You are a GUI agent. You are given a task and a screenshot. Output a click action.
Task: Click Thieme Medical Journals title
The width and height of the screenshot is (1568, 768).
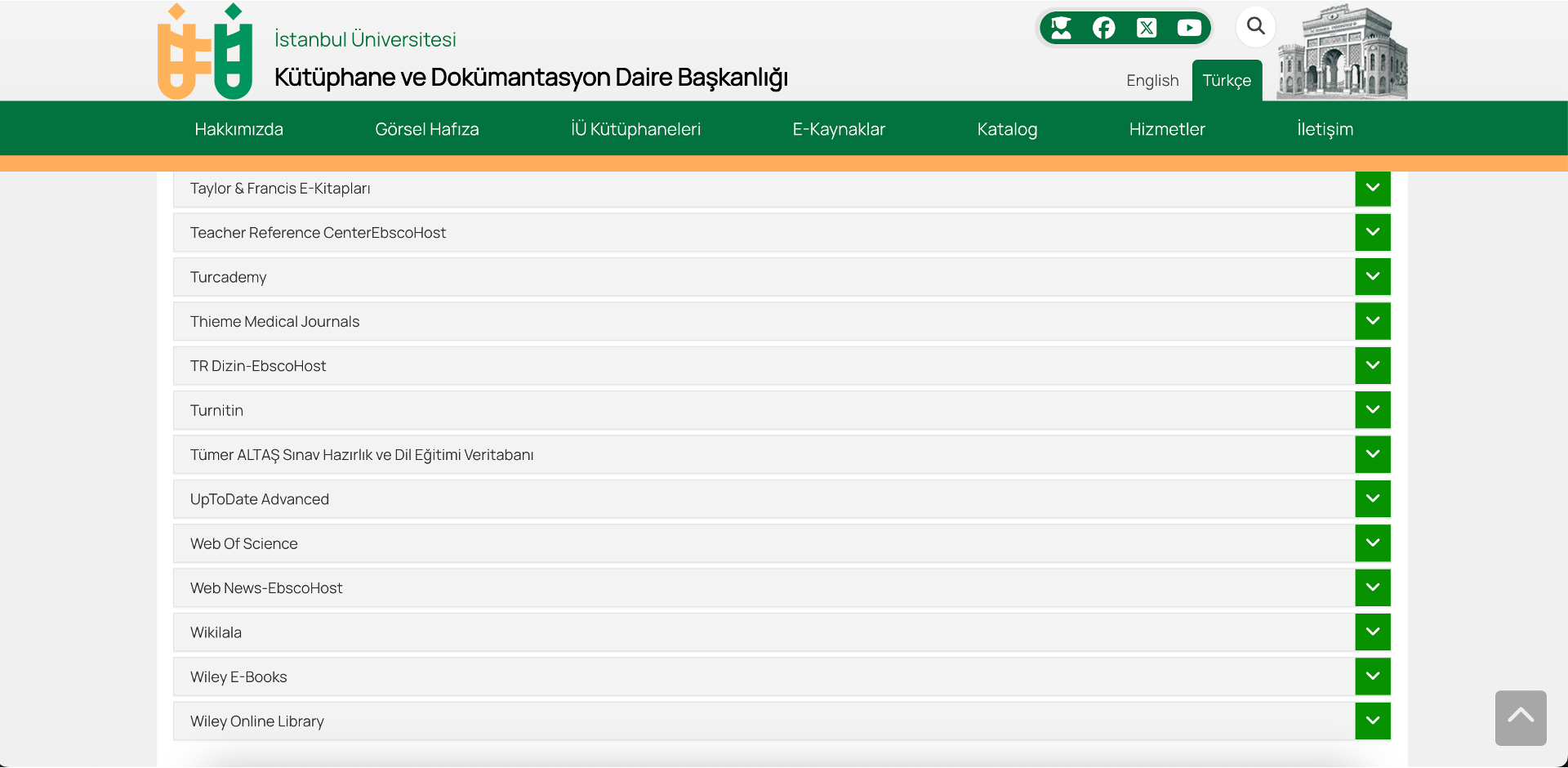point(274,322)
